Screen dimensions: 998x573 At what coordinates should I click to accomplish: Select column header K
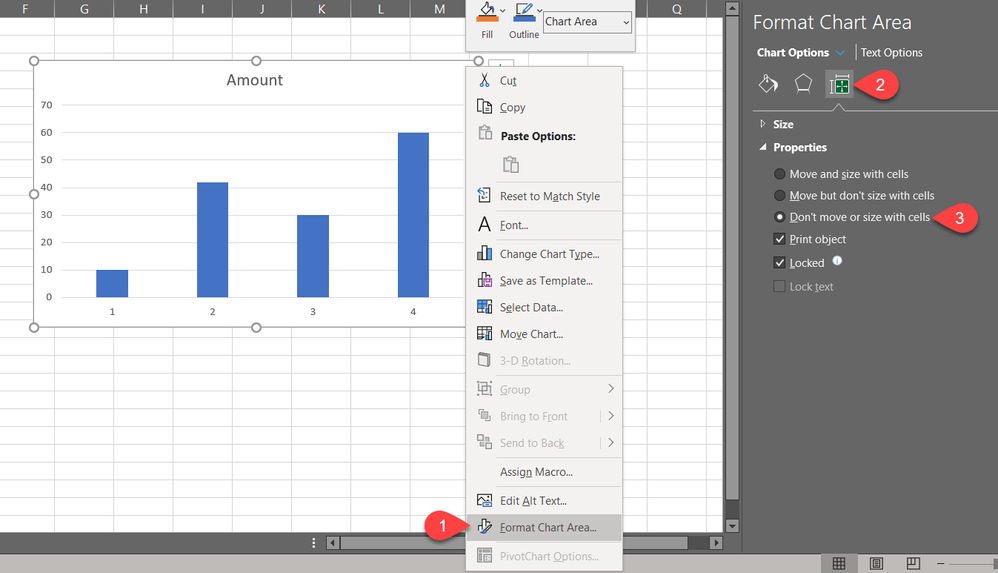pos(321,9)
